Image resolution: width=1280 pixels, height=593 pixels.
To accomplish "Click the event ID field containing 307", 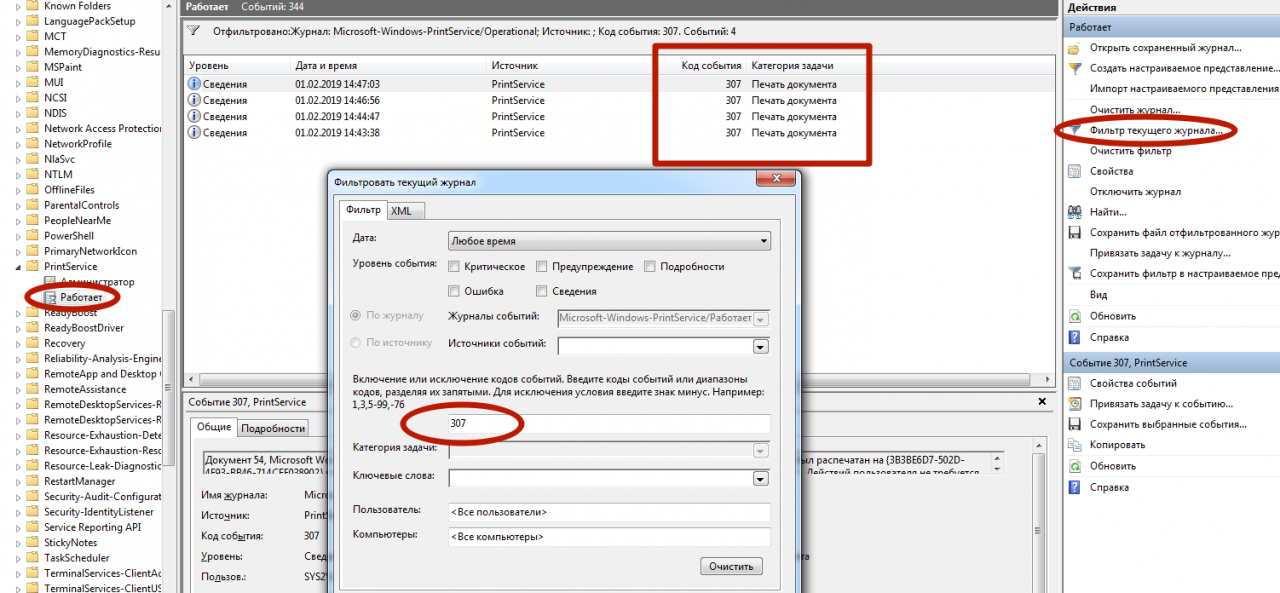I will 609,424.
